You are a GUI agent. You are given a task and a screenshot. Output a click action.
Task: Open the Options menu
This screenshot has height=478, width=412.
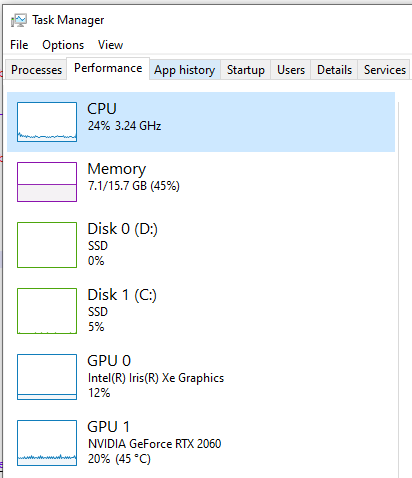[63, 45]
